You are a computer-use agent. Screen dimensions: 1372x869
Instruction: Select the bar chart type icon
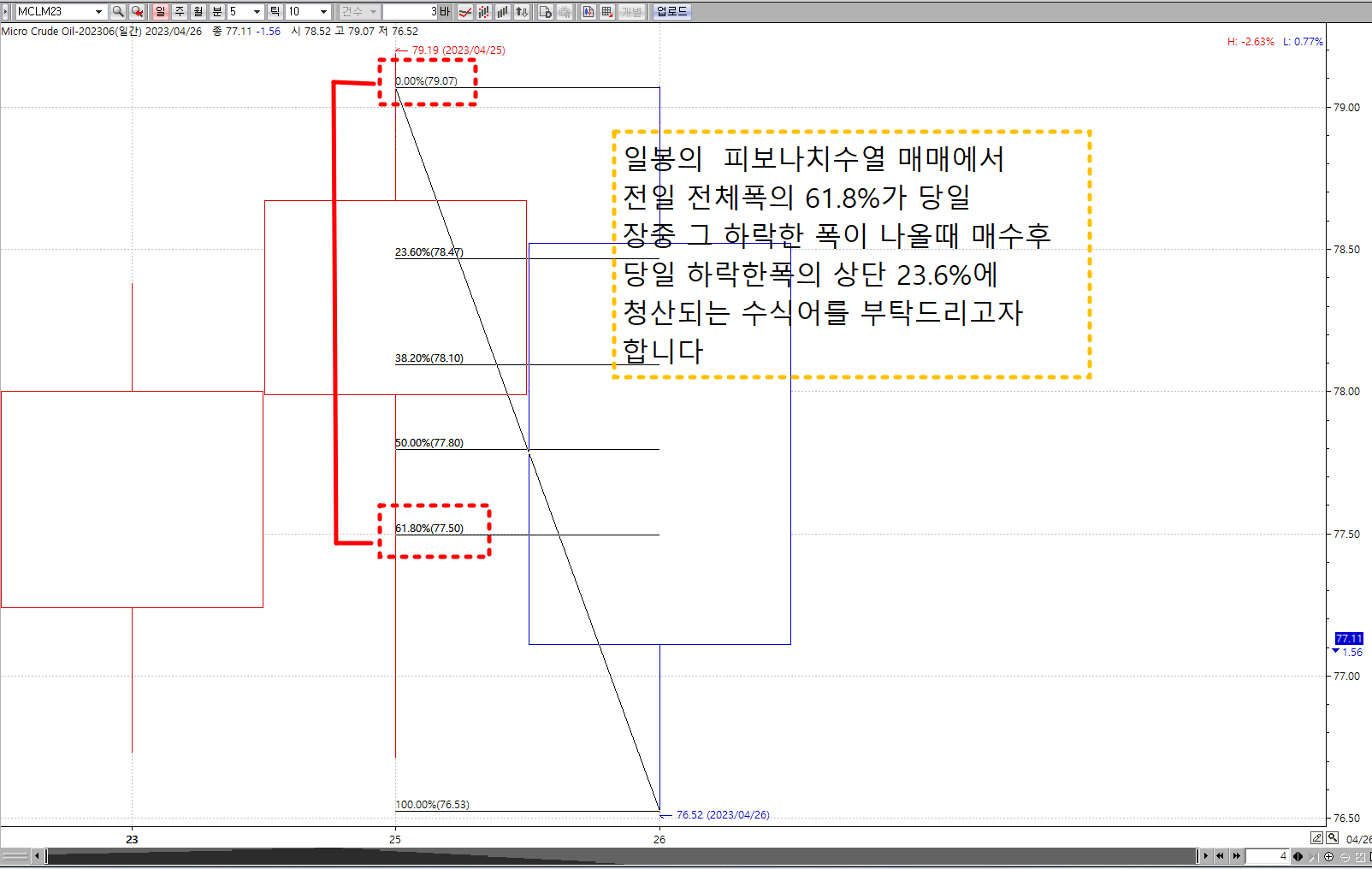(x=503, y=11)
